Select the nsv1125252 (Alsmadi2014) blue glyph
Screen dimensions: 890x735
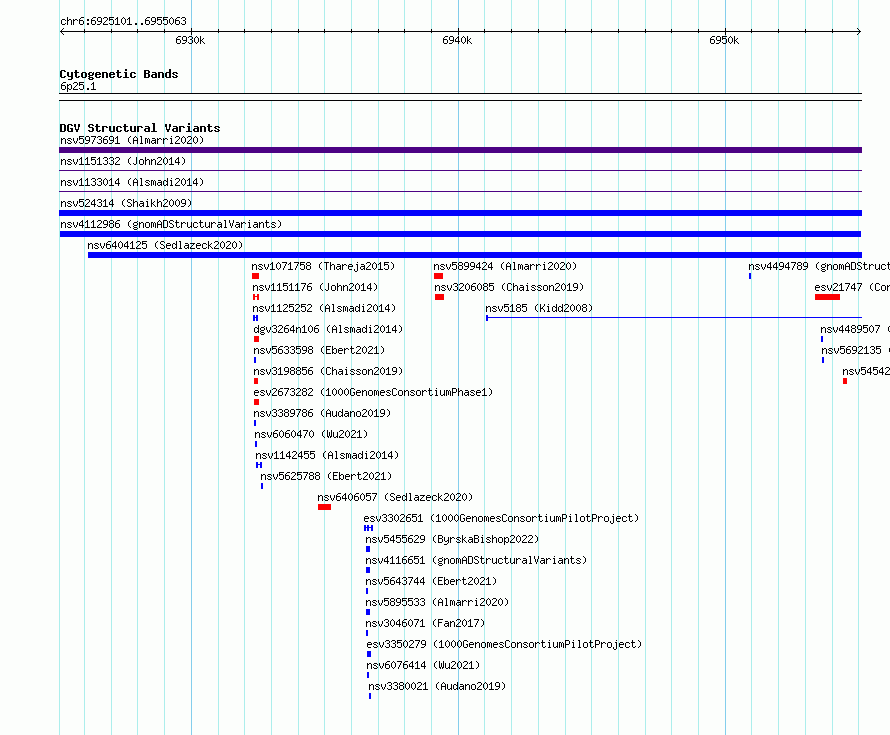point(255,318)
